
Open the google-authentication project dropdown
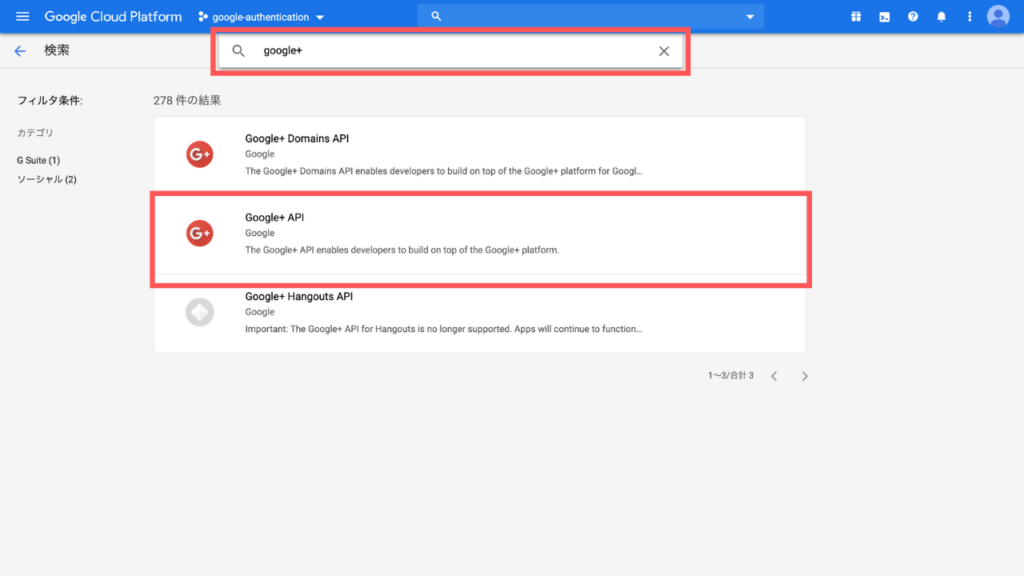click(x=260, y=16)
